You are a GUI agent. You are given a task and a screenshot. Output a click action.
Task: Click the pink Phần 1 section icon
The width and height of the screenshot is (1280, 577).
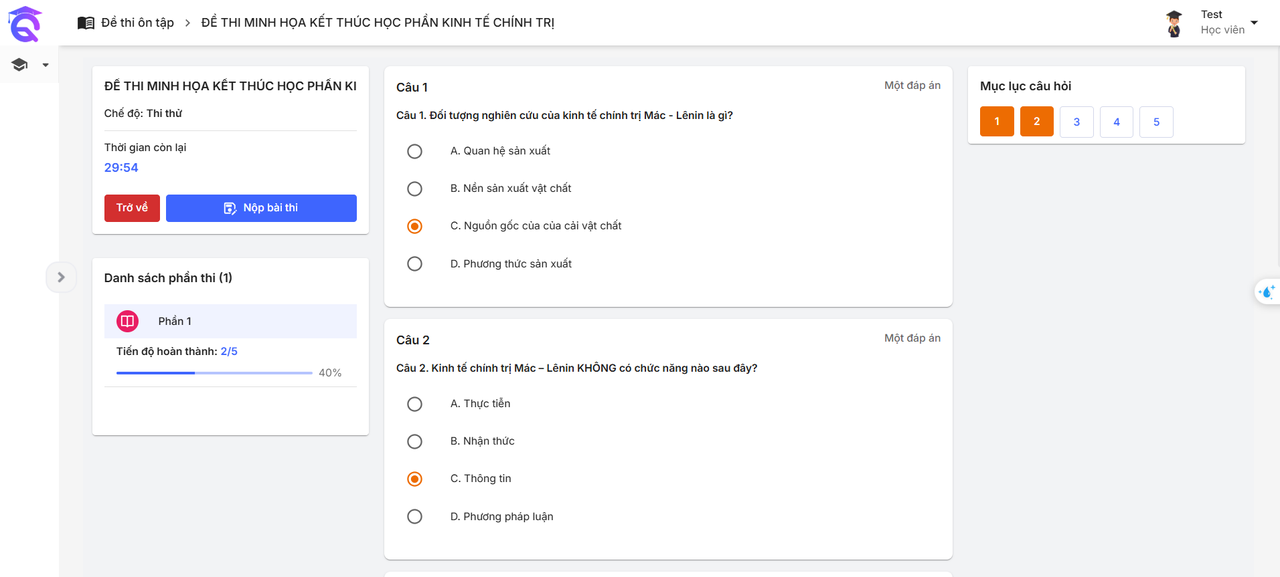point(127,321)
